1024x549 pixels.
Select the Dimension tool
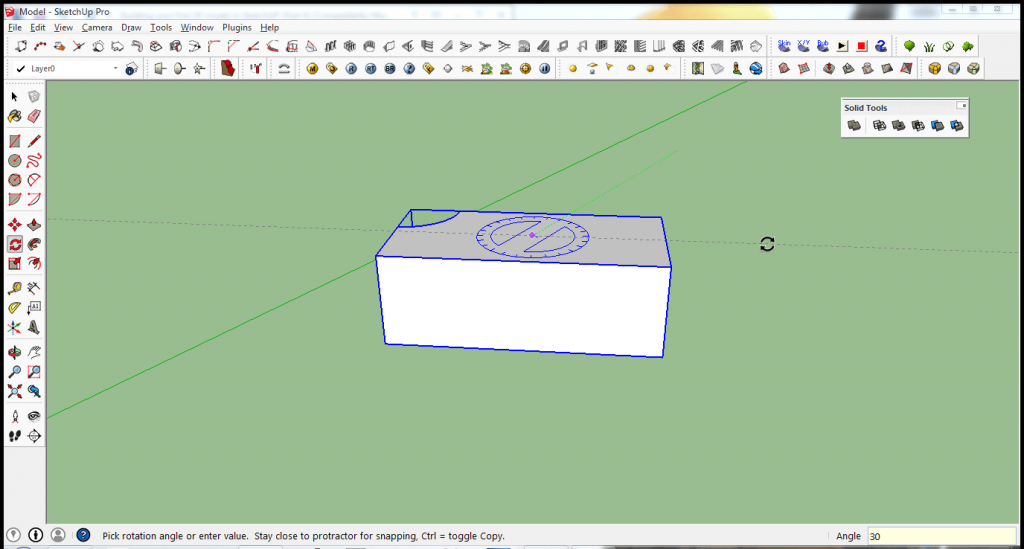[34, 288]
